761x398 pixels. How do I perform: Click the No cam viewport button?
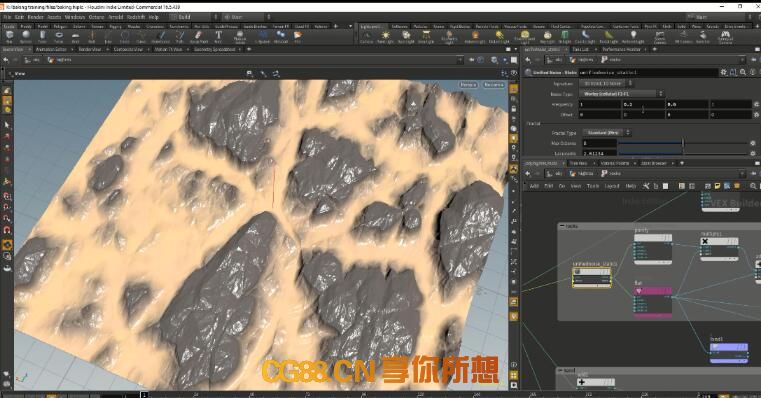point(494,85)
